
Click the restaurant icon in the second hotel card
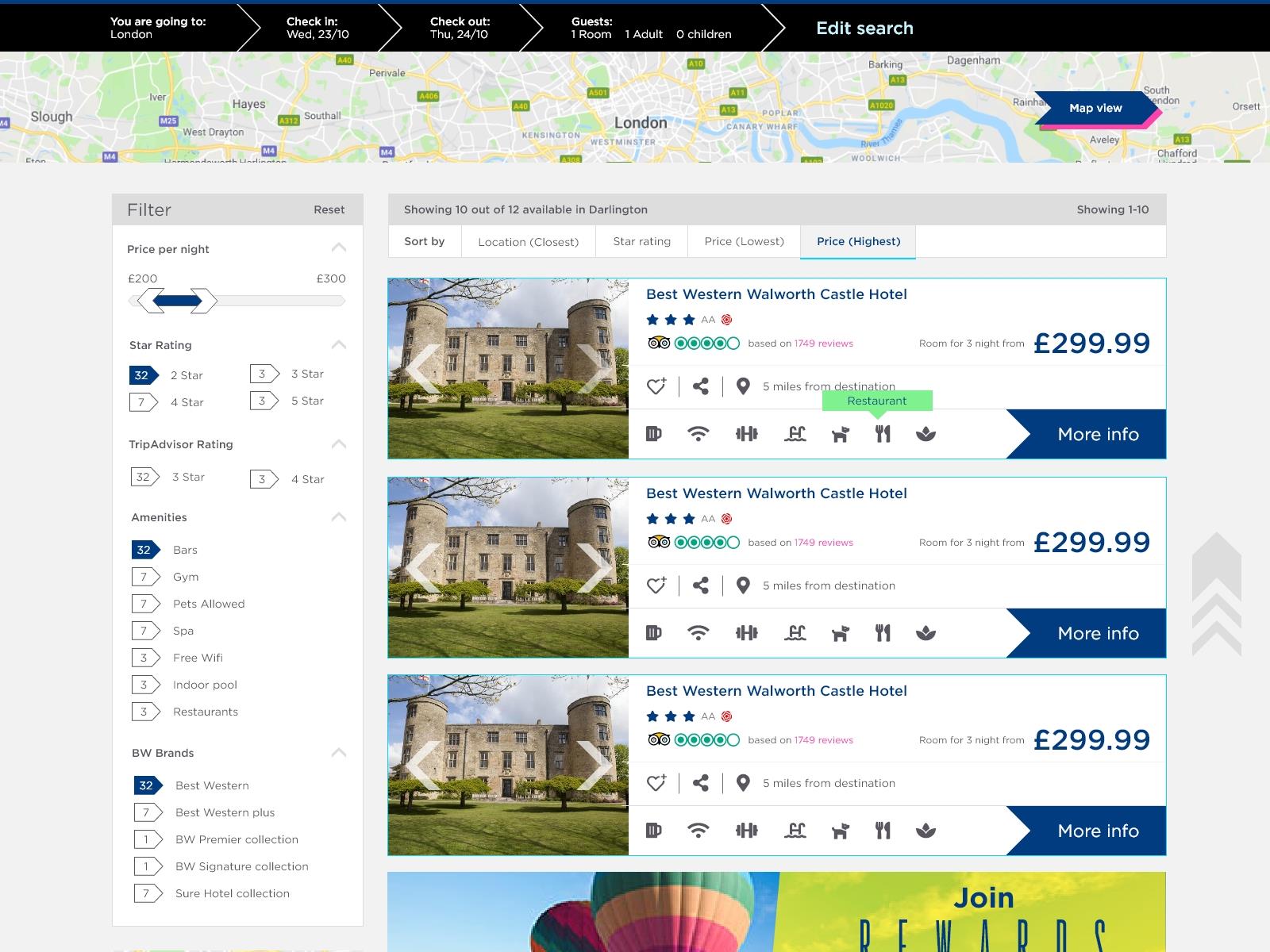click(x=883, y=633)
